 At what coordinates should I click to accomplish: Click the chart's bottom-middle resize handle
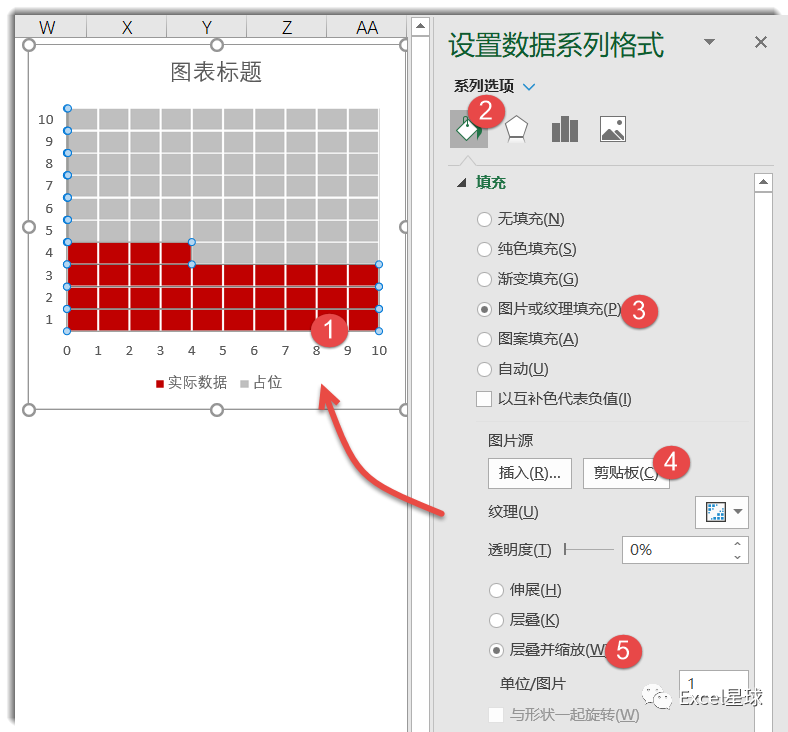click(217, 410)
